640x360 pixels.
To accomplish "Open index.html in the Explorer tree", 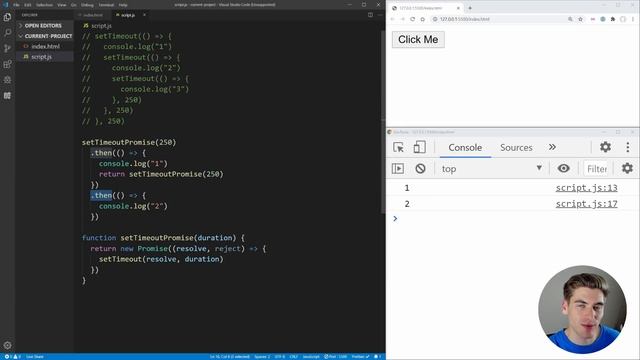I will point(45,47).
